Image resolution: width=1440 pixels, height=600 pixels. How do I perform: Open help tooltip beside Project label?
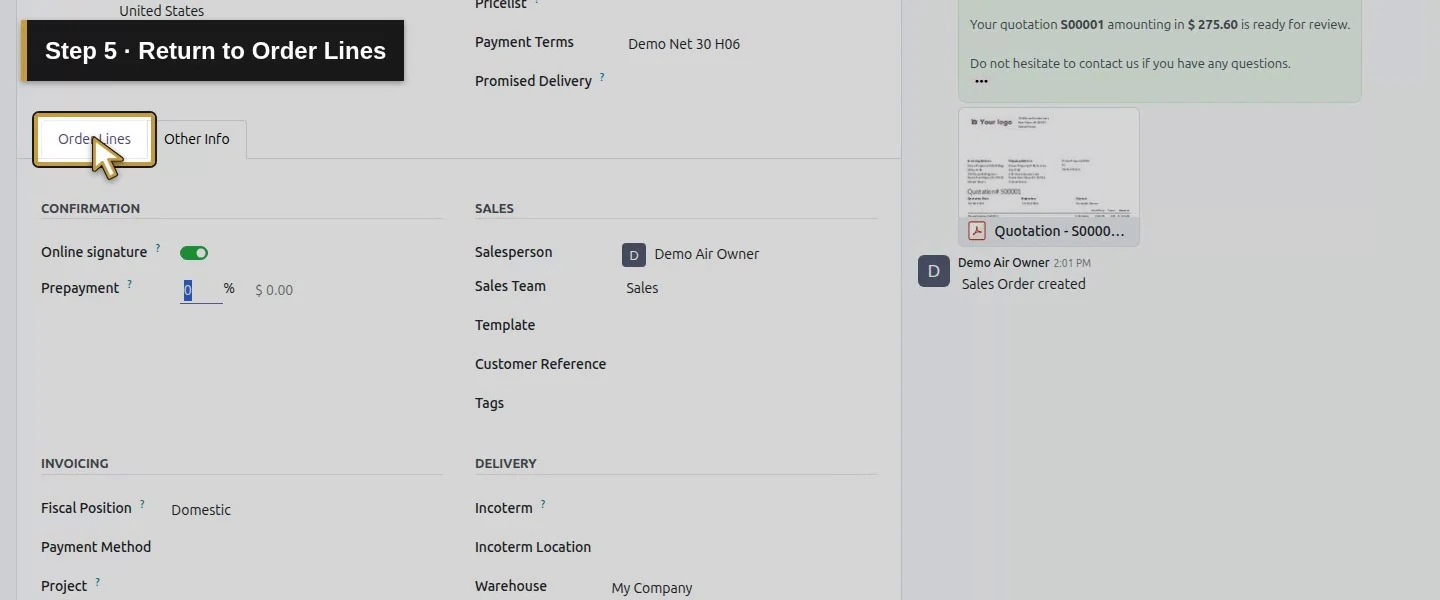coord(97,581)
